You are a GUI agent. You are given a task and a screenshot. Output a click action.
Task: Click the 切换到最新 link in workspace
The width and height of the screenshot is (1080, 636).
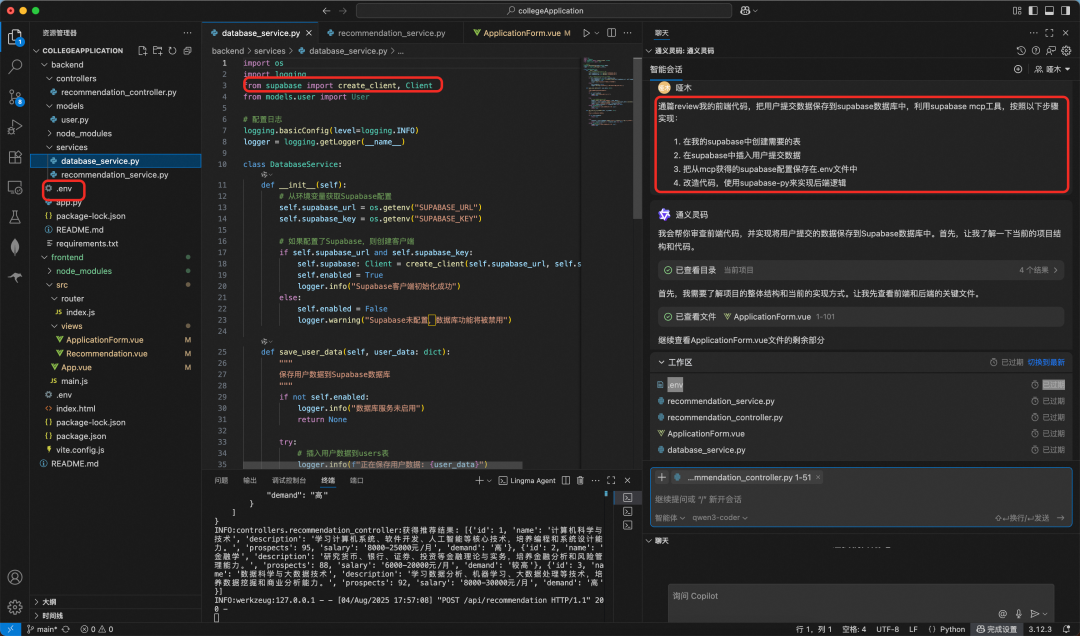point(1046,362)
